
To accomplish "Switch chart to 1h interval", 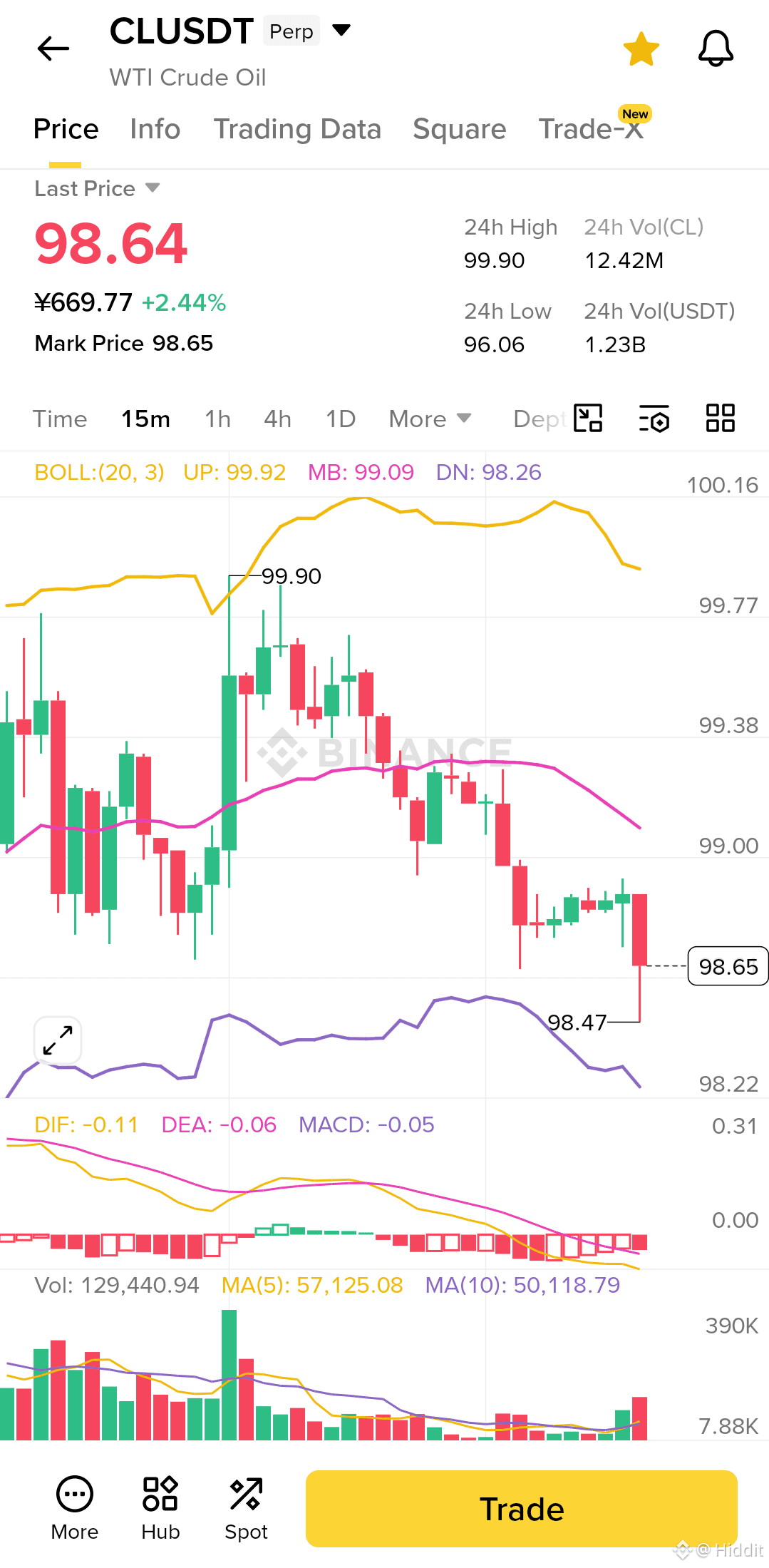I will 218,419.
